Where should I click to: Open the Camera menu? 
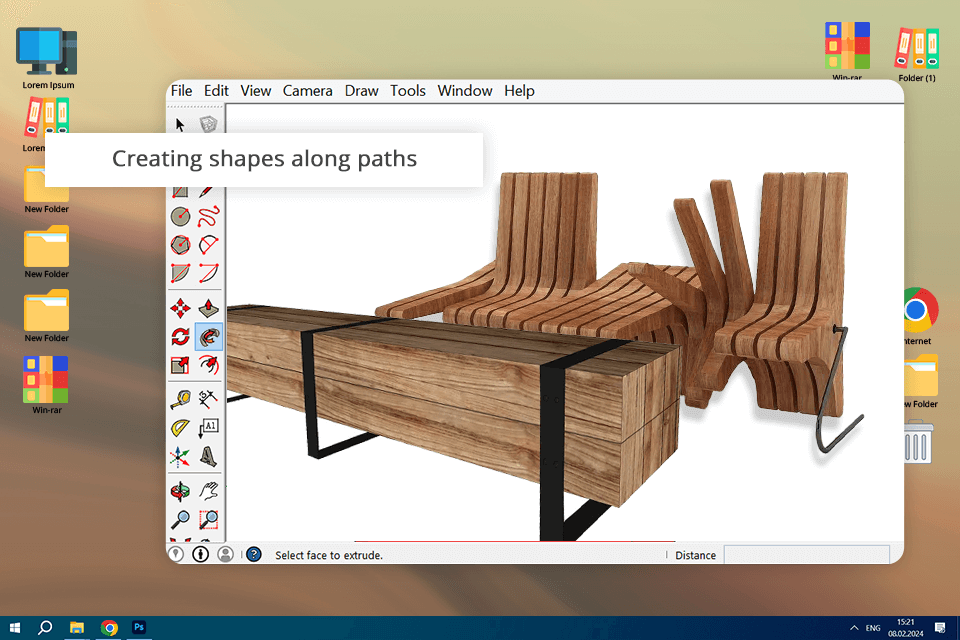(307, 91)
